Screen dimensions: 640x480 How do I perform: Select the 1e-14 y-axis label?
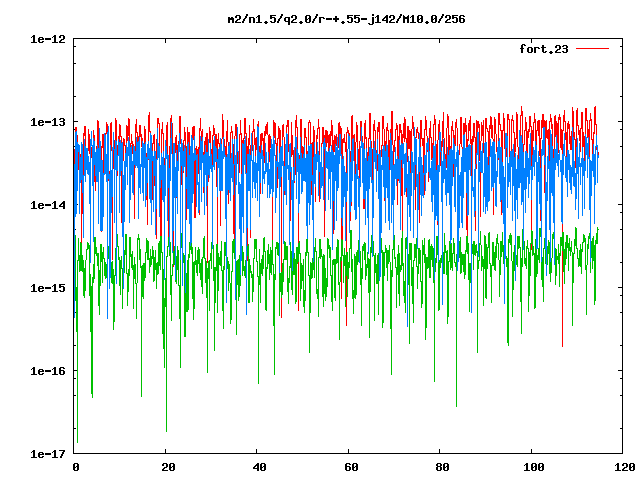[x=48, y=205]
